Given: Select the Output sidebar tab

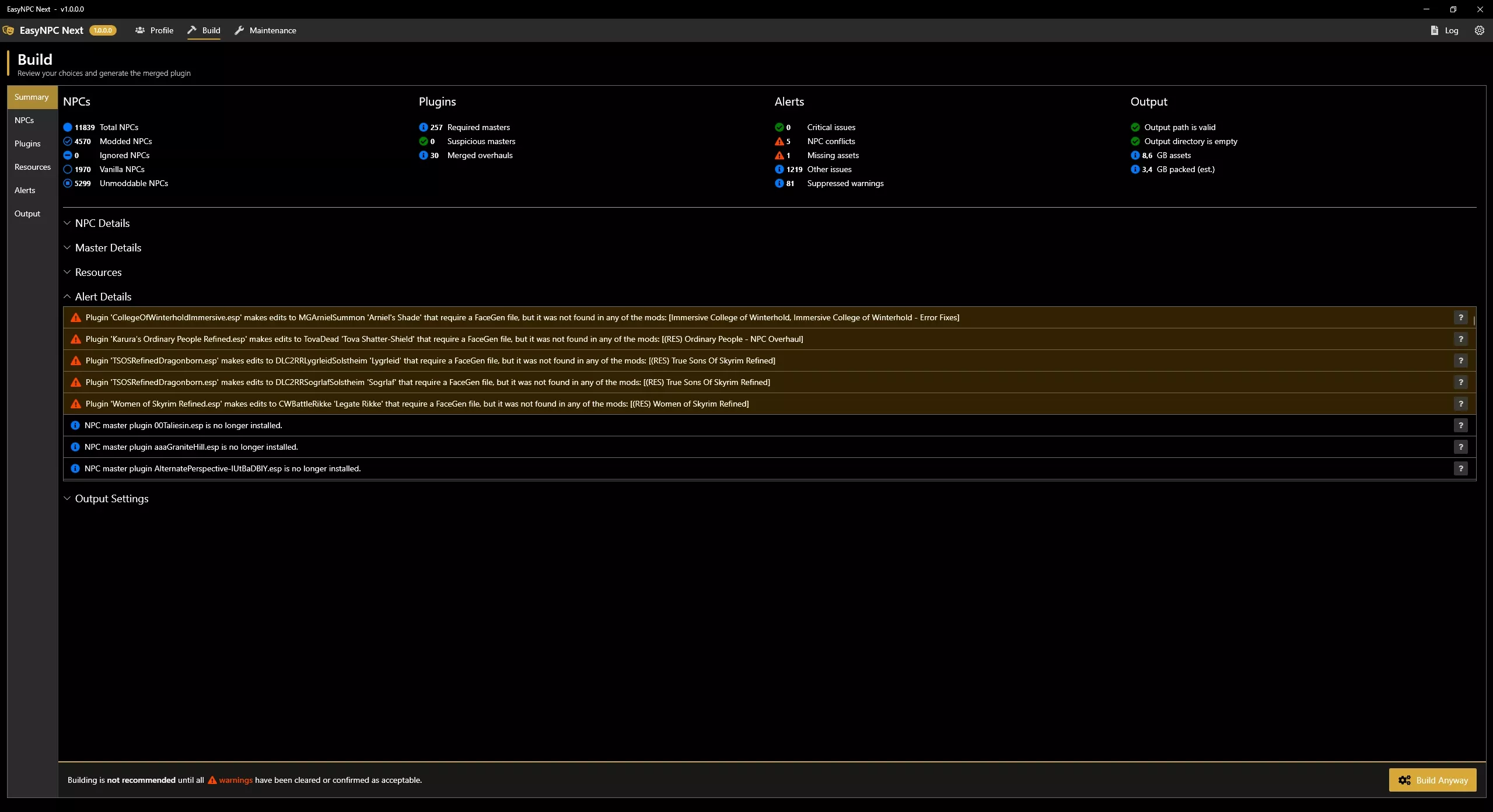Looking at the screenshot, I should point(32,213).
